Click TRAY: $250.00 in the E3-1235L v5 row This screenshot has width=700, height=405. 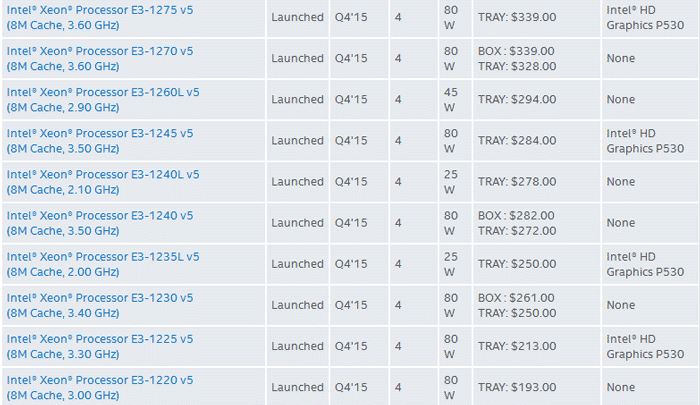517,263
